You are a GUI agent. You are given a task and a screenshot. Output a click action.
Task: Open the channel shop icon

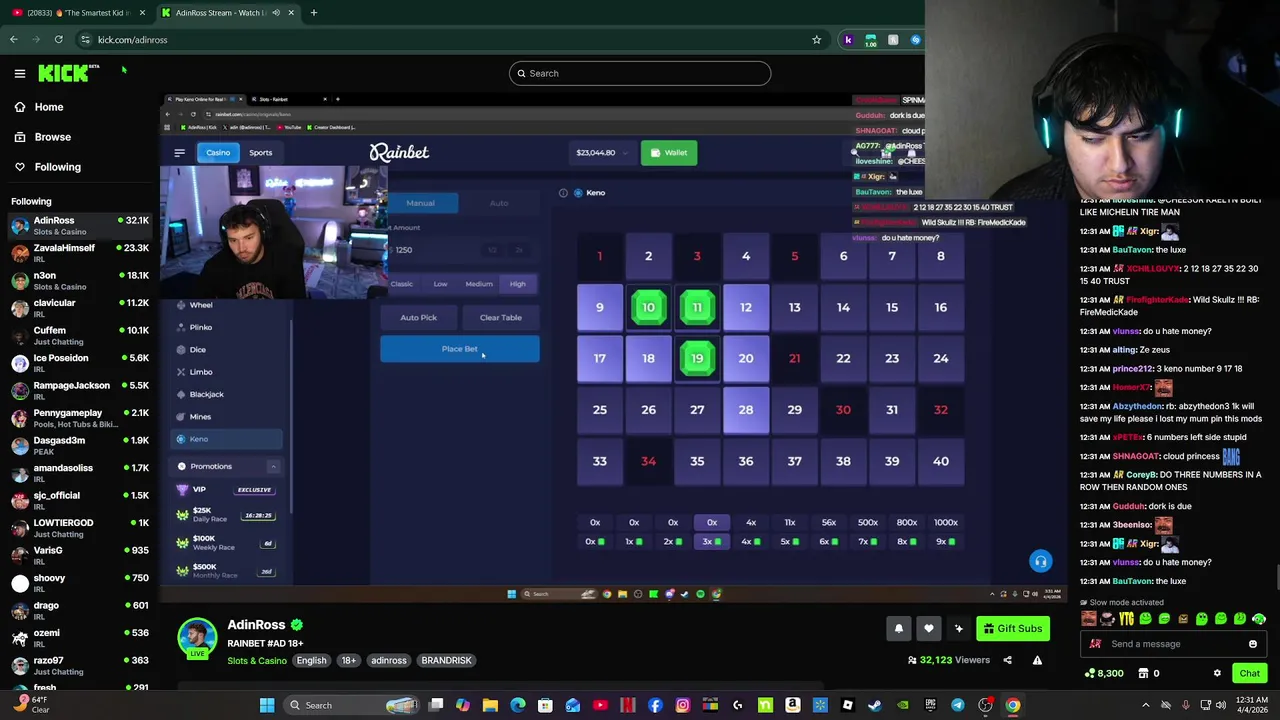coord(1144,673)
